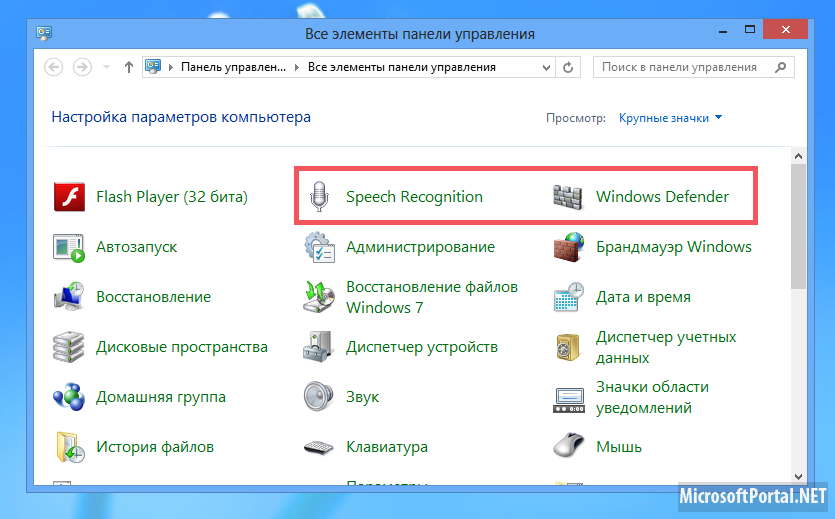Open the Домашняя группа text link
Screen dimensions: 835x519
(x=161, y=397)
